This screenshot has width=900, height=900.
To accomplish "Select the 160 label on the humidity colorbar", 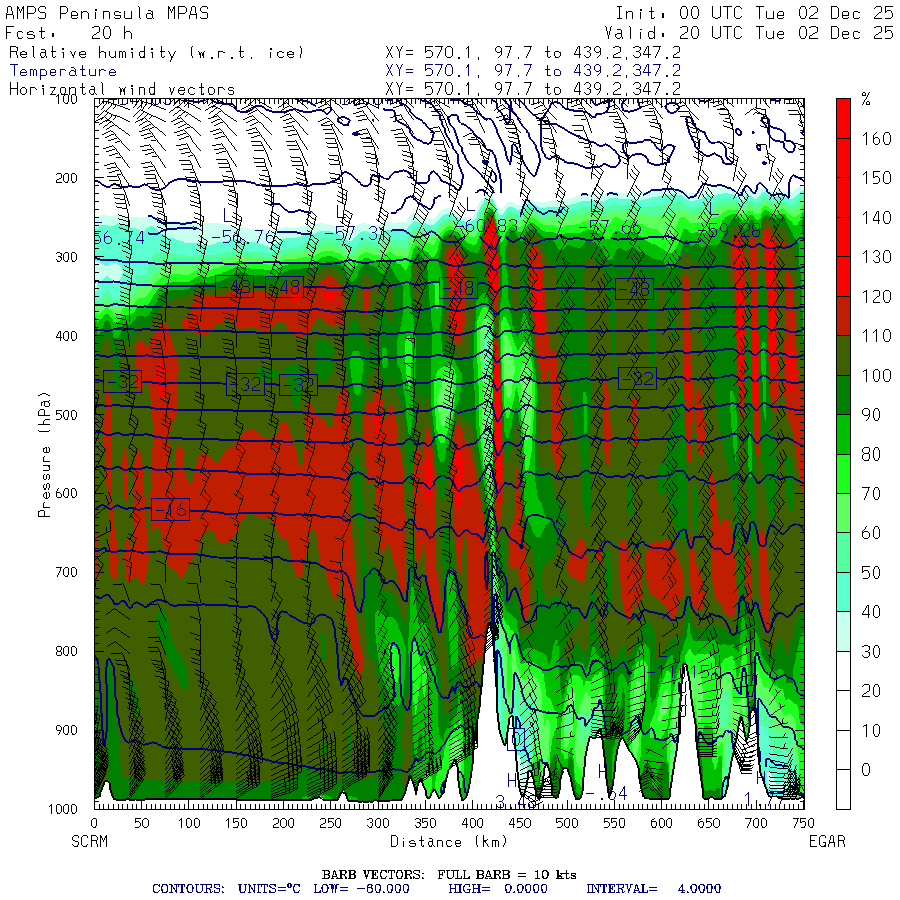I will (x=876, y=139).
